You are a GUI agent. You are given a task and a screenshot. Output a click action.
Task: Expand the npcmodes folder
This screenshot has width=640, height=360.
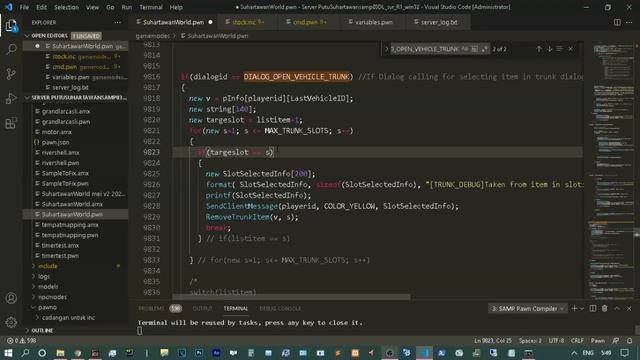click(52, 297)
